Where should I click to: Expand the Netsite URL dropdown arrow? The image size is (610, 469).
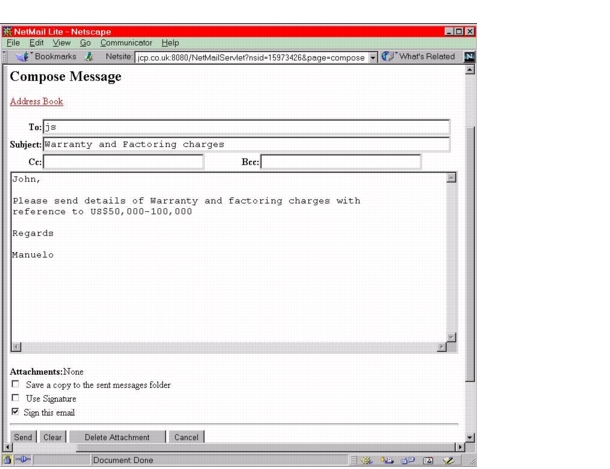tap(373, 58)
